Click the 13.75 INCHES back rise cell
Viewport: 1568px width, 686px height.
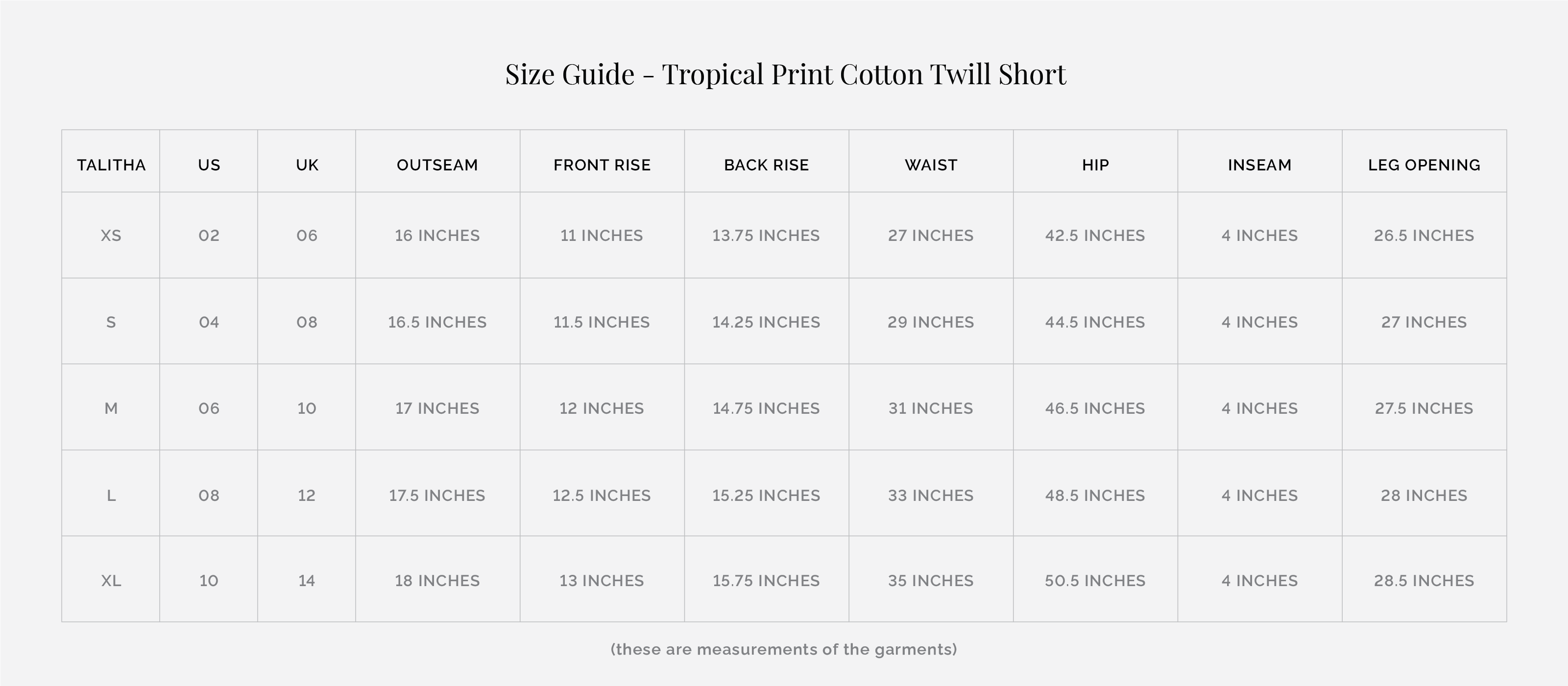(766, 236)
